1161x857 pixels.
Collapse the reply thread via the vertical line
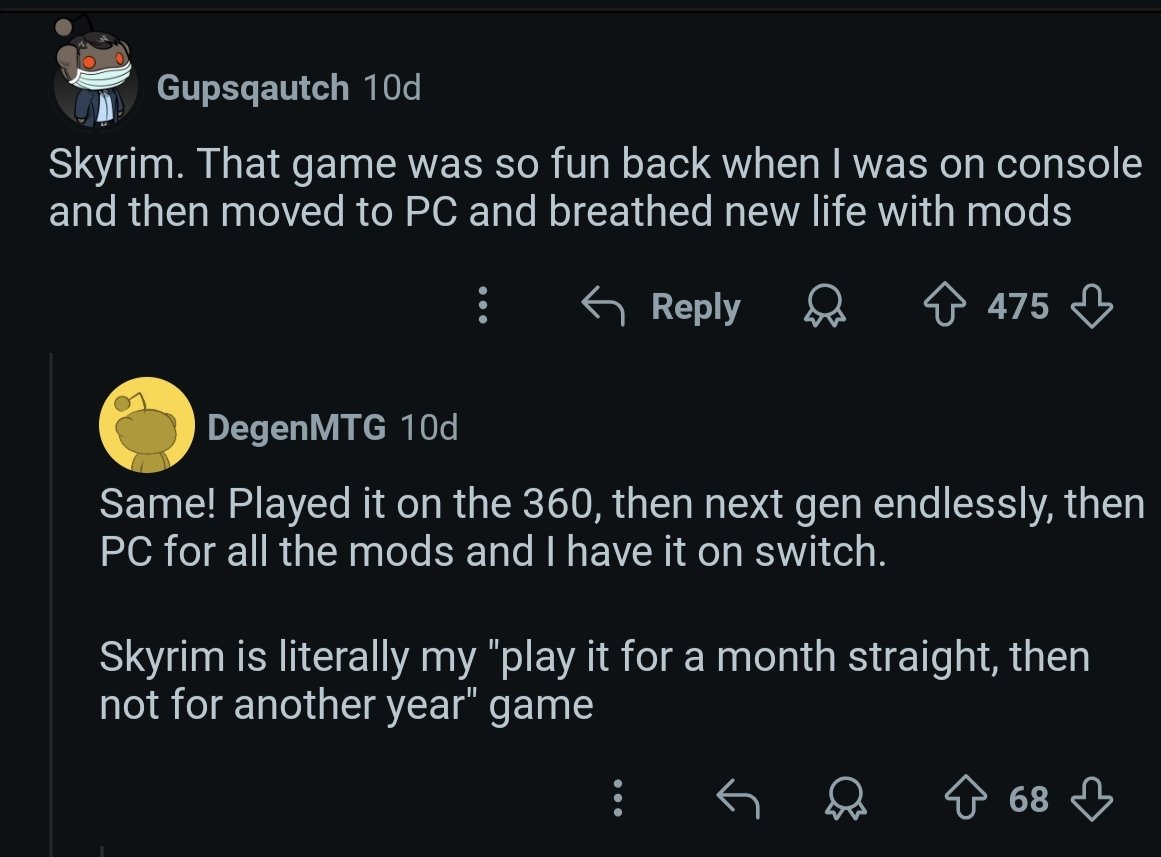coord(50,600)
